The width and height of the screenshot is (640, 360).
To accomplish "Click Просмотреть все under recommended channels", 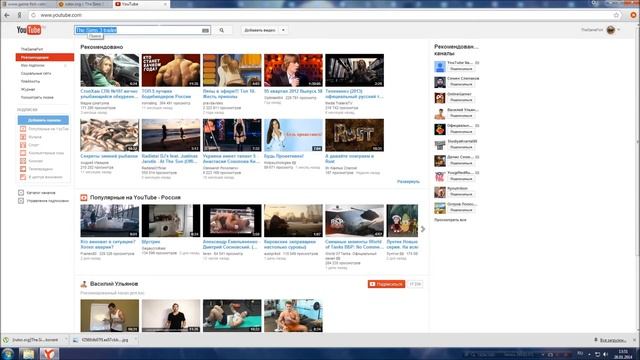I will coord(450,220).
